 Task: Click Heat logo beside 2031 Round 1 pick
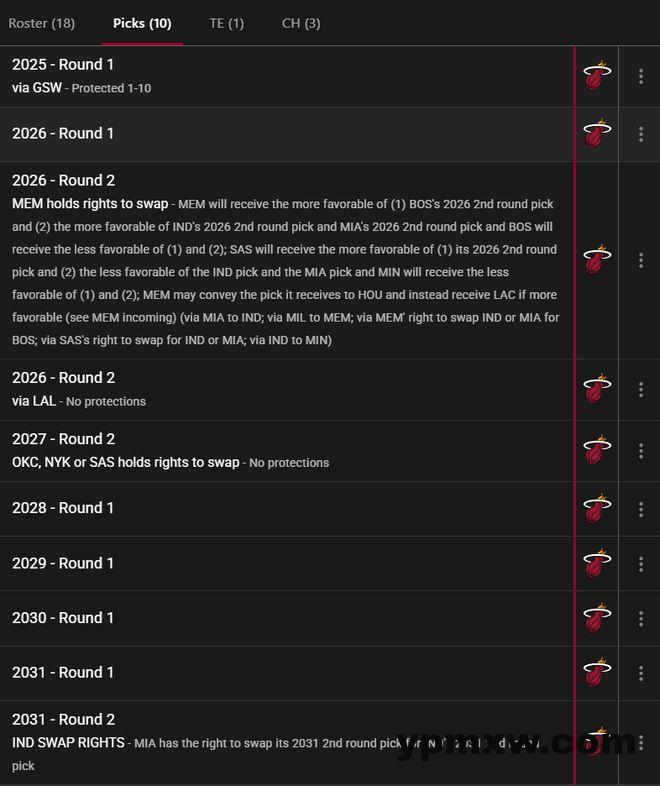[x=597, y=672]
